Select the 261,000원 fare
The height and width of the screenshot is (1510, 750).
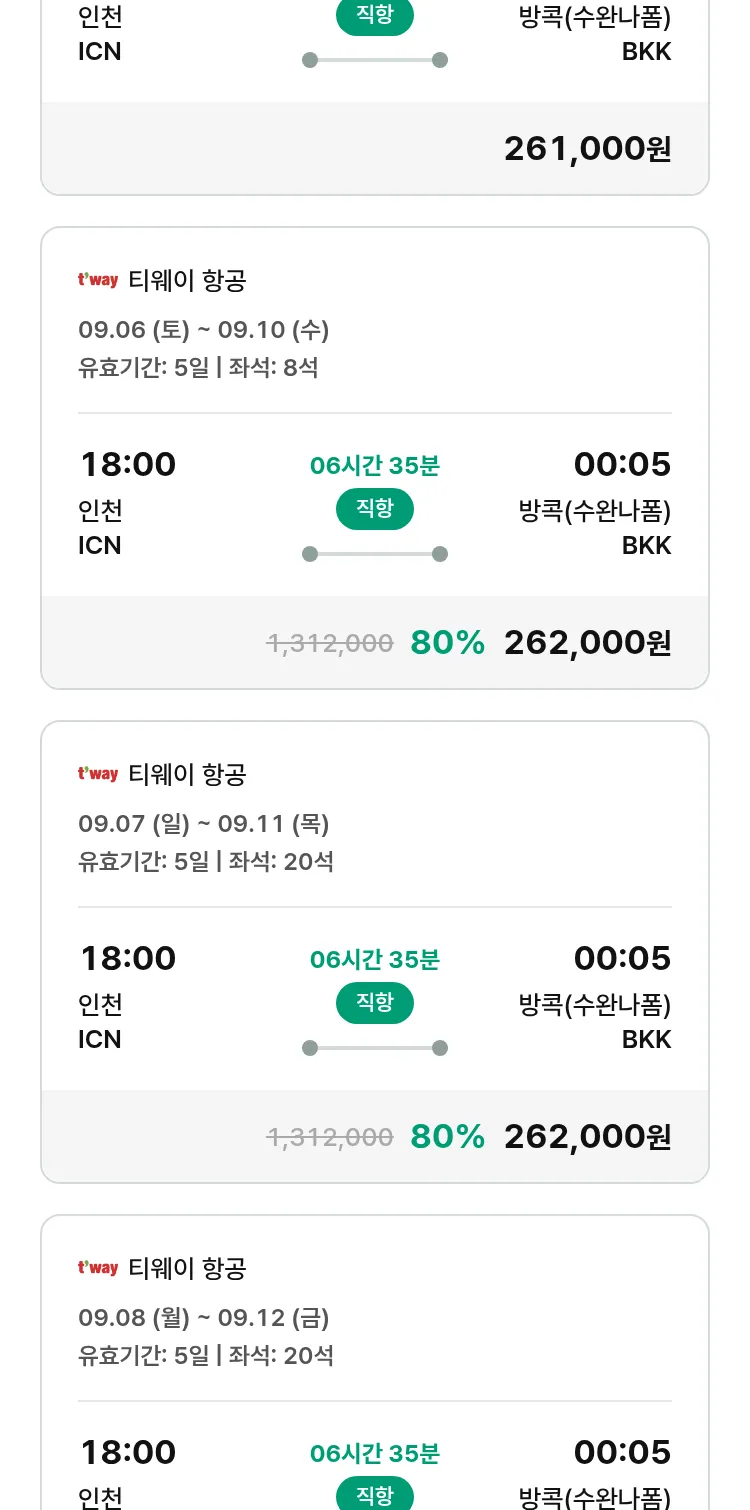click(587, 149)
